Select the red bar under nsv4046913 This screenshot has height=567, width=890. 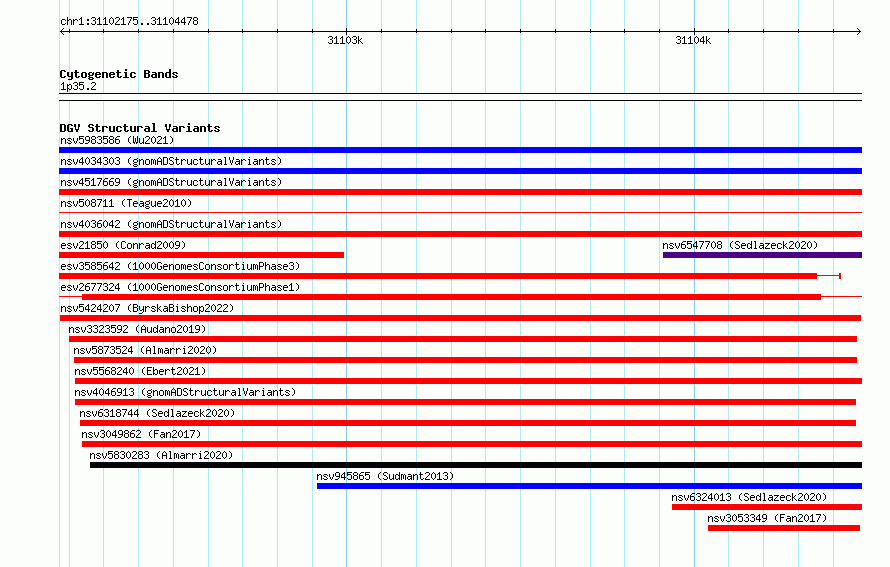pos(465,402)
